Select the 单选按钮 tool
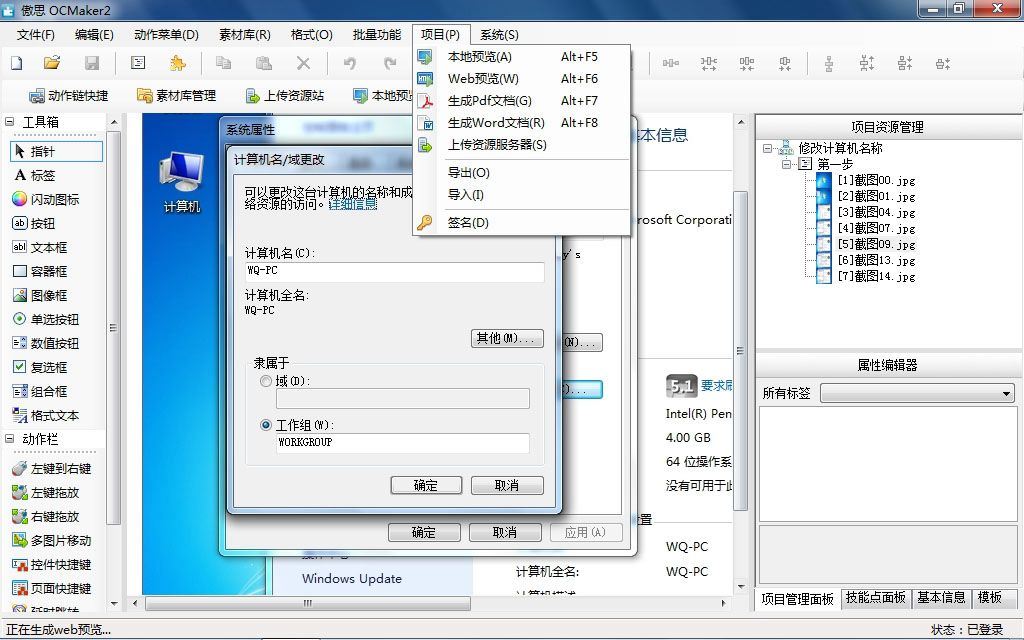The height and width of the screenshot is (640, 1024). [46, 319]
